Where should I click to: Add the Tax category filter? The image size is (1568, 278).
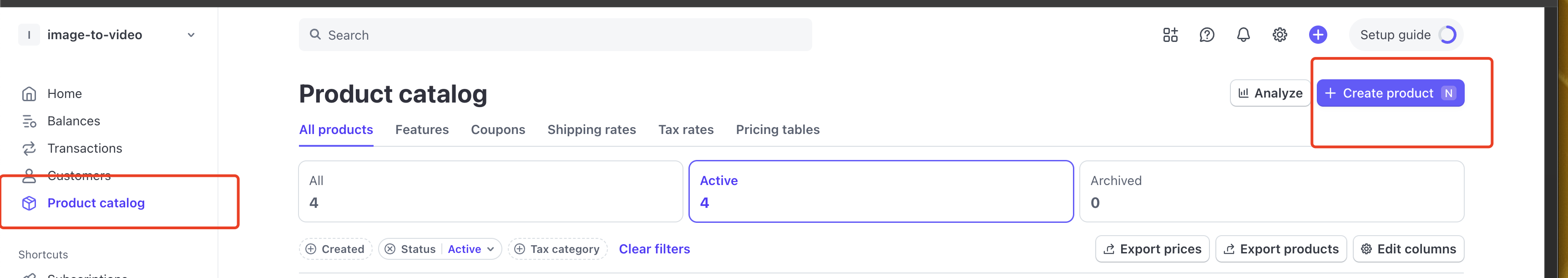coord(557,249)
